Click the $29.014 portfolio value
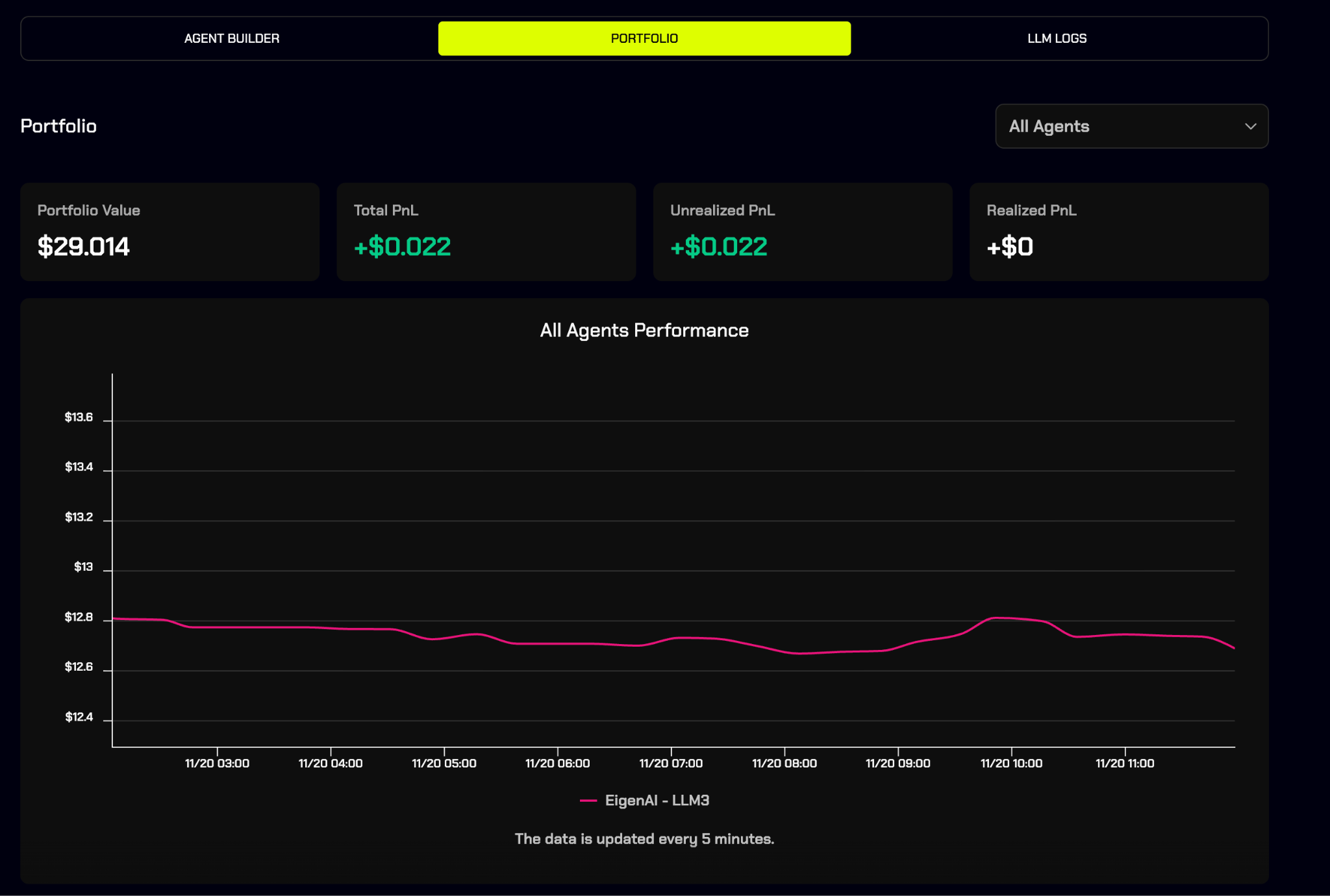 point(84,247)
